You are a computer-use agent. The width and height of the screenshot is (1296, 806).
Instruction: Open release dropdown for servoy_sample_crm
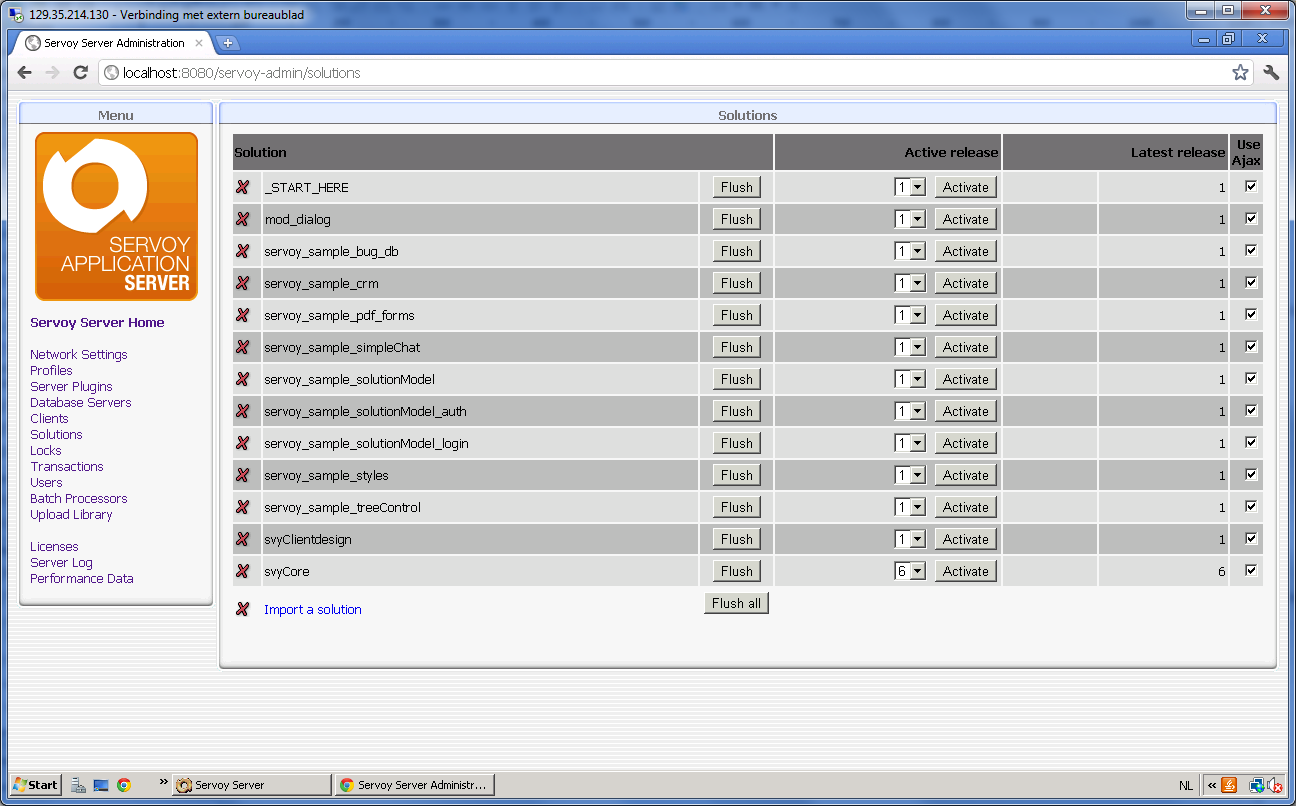click(x=911, y=283)
